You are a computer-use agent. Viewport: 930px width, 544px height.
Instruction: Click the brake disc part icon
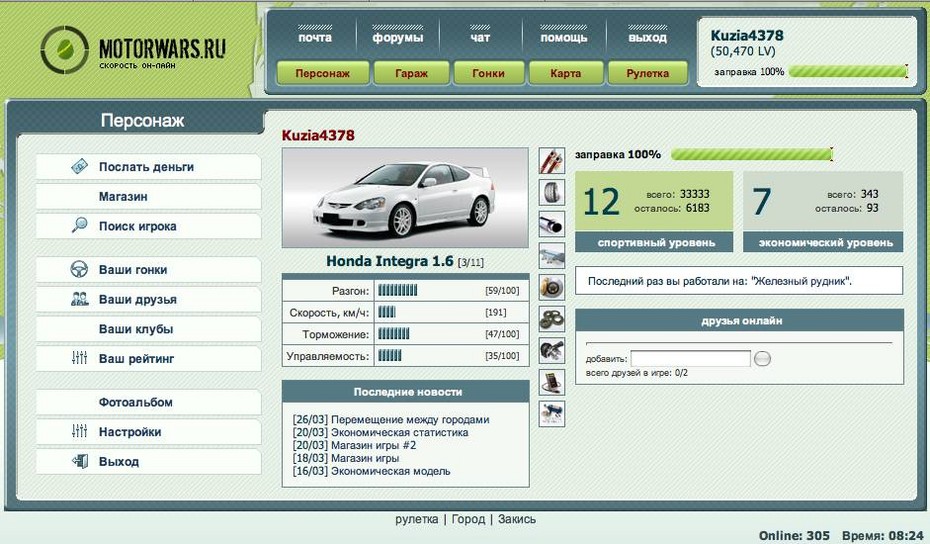[552, 287]
